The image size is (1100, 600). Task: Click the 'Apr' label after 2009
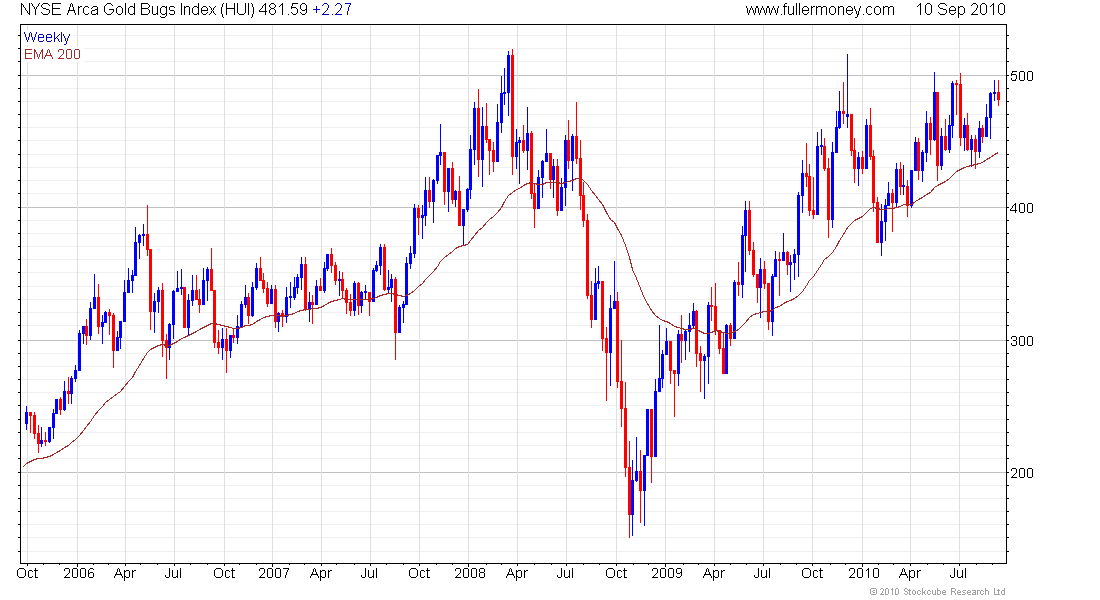tap(713, 573)
